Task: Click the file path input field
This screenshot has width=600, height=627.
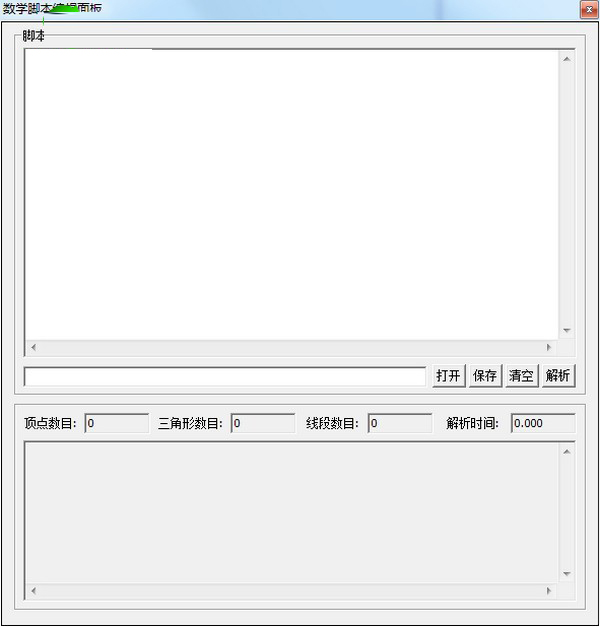Action: point(225,377)
